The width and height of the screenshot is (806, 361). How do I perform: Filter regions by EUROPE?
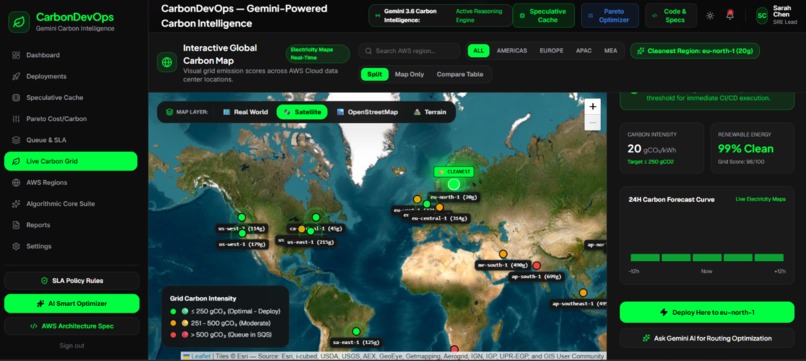(x=551, y=51)
